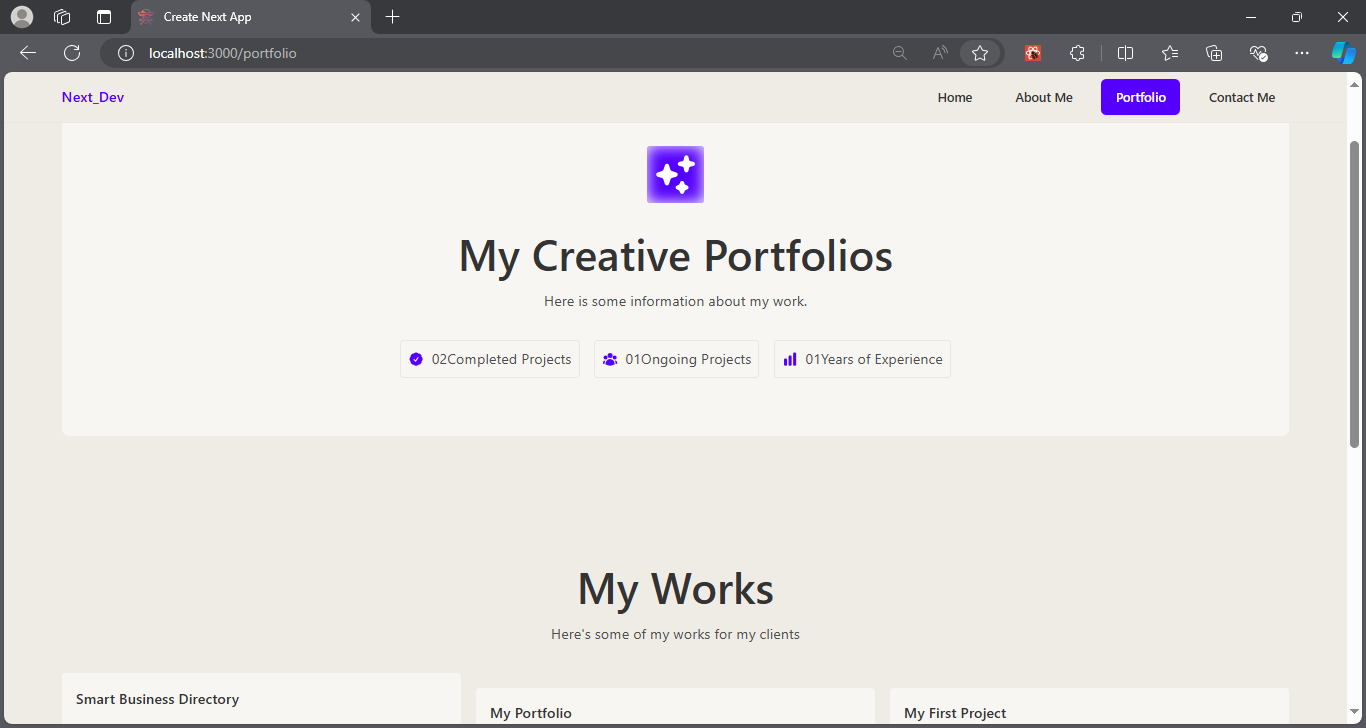
Task: Click the localhost address bar field
Action: pos(500,53)
